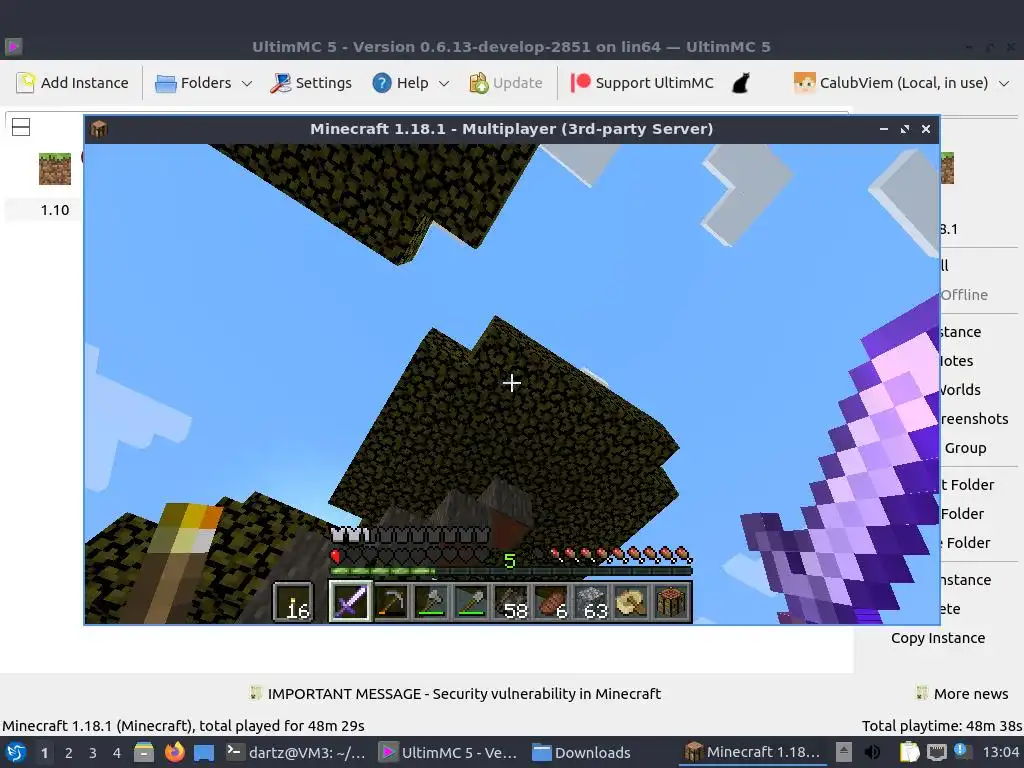The image size is (1024, 768).
Task: Select the crafting table hotbar slot
Action: (x=671, y=601)
